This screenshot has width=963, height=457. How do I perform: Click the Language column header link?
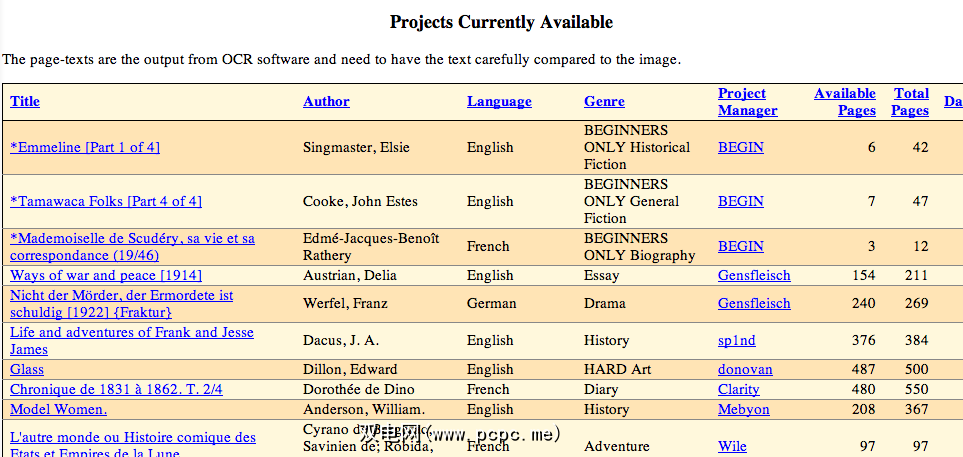tap(499, 101)
